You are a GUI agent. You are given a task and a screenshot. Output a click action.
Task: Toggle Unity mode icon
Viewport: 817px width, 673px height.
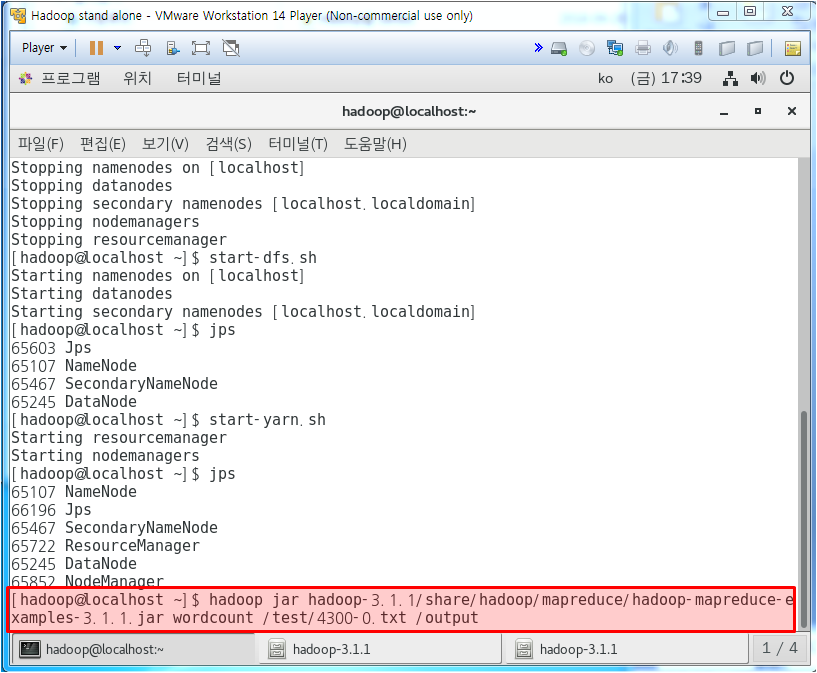[231, 48]
